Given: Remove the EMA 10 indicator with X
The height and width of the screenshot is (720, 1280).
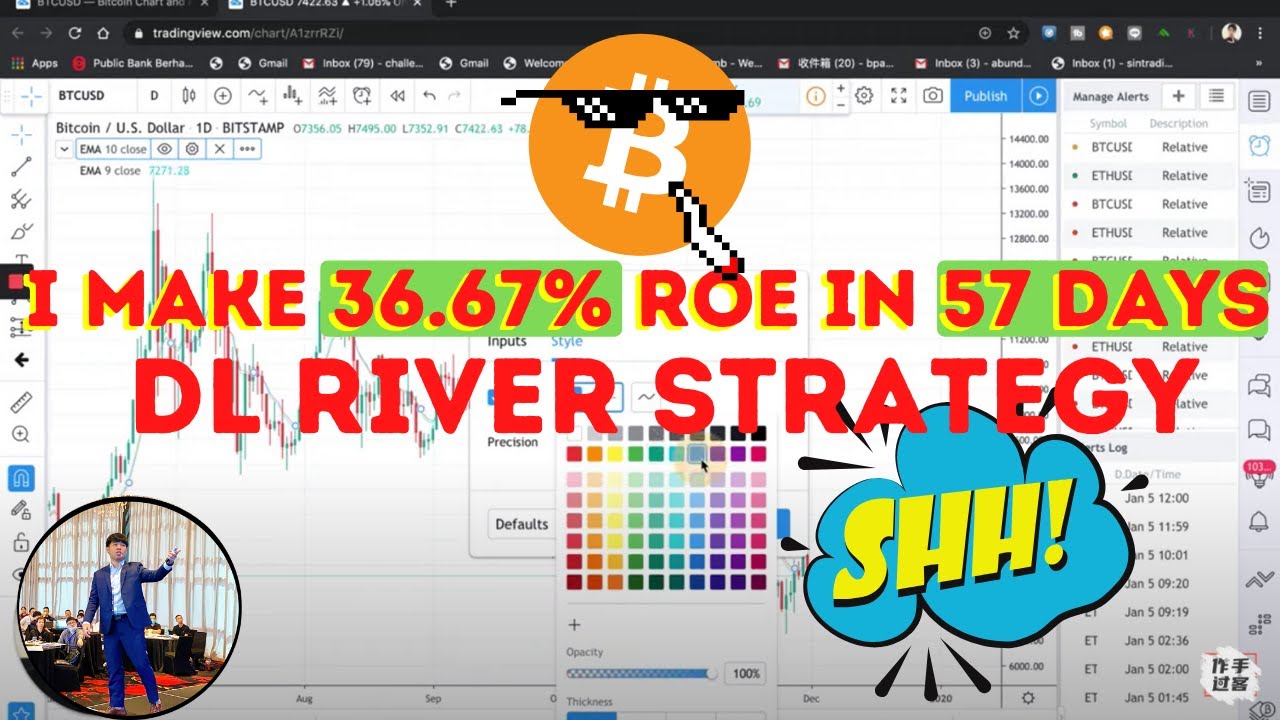Looking at the screenshot, I should click(219, 149).
